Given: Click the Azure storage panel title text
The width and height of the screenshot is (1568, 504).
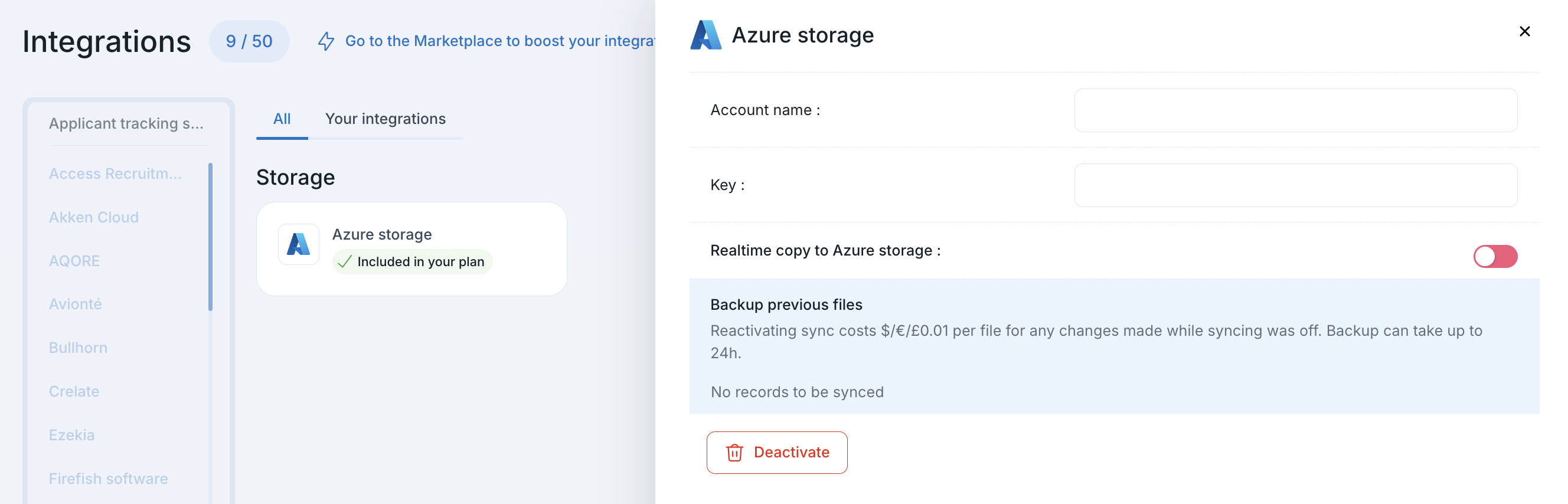Looking at the screenshot, I should click(x=802, y=35).
